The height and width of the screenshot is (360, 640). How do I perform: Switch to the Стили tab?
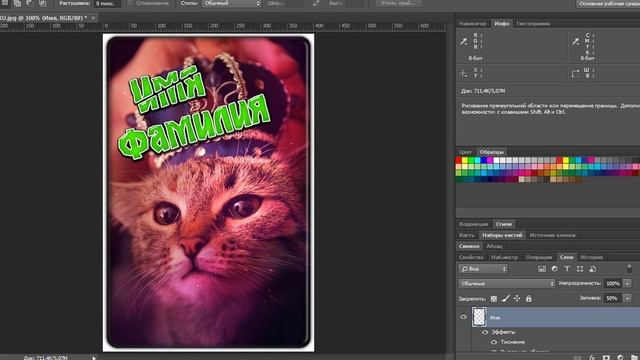pyautogui.click(x=504, y=224)
